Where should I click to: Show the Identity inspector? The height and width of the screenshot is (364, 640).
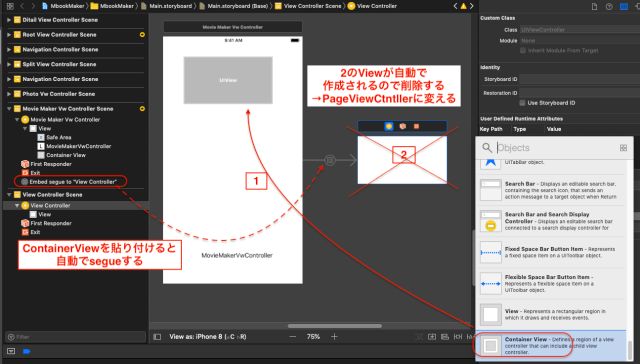pyautogui.click(x=624, y=7)
